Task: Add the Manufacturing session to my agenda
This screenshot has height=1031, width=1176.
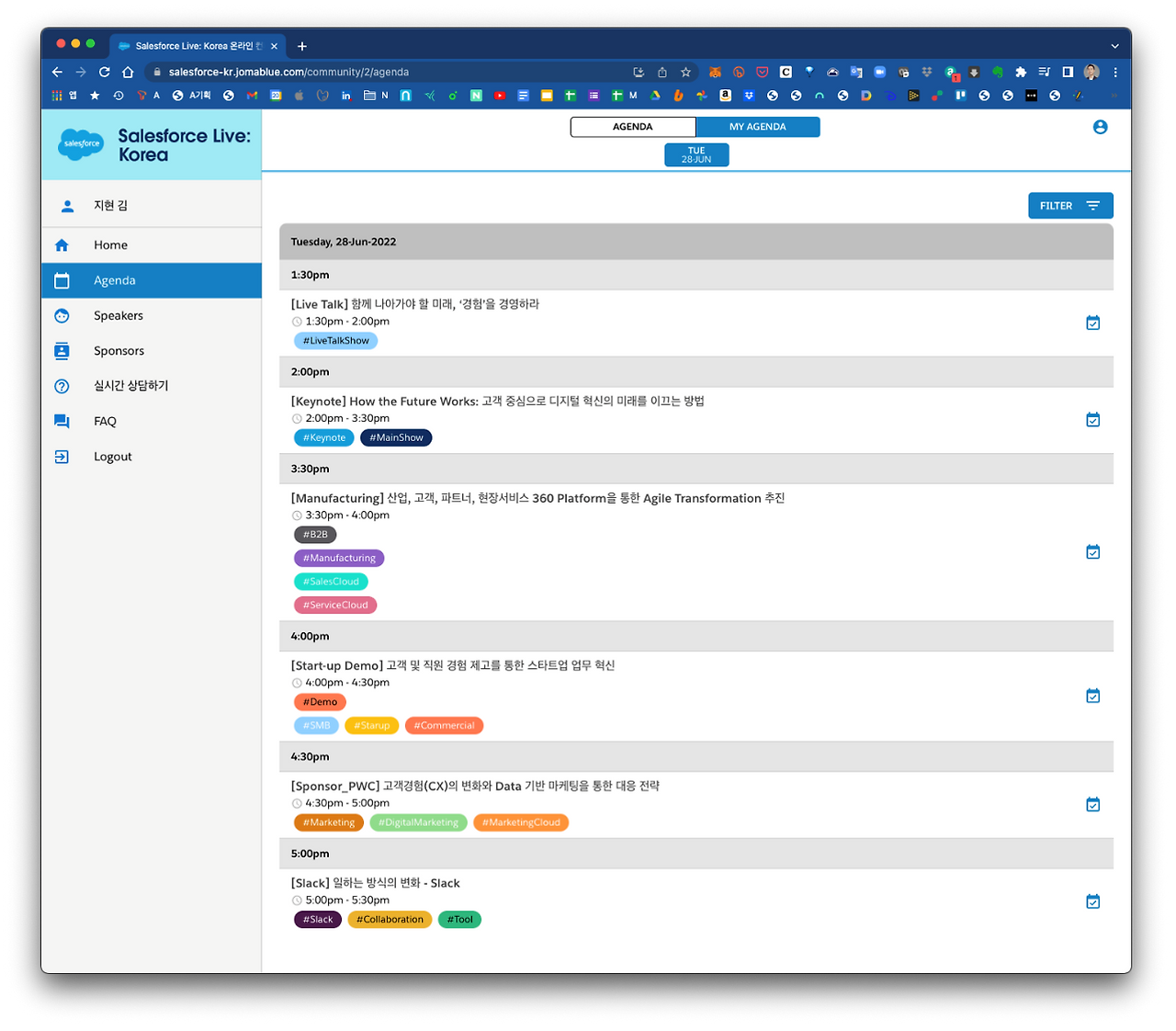Action: coord(1092,552)
